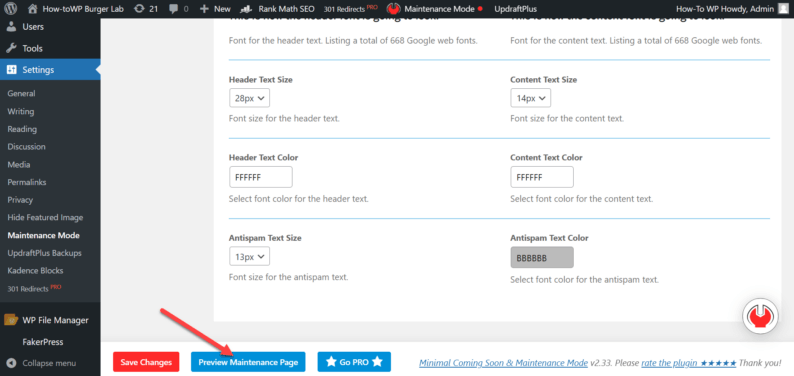Screen dimensions: 794x376
Task: Open Minimal Coming Soon & Maintenance Mode link
Action: tap(503, 363)
